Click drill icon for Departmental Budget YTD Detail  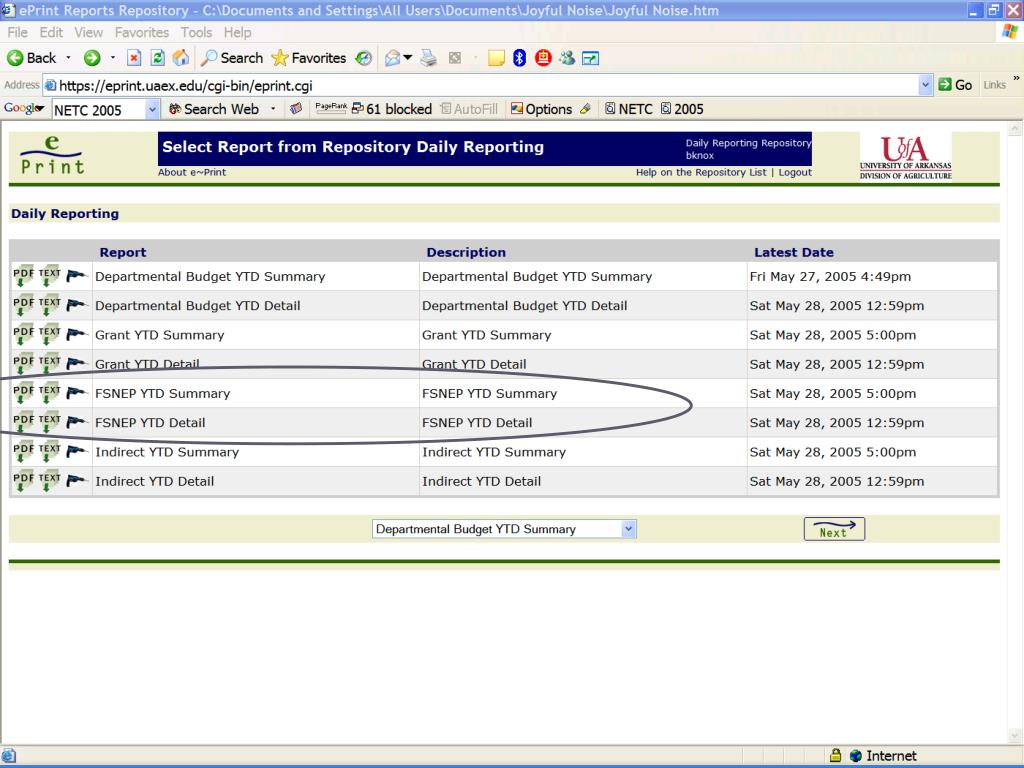pos(76,305)
